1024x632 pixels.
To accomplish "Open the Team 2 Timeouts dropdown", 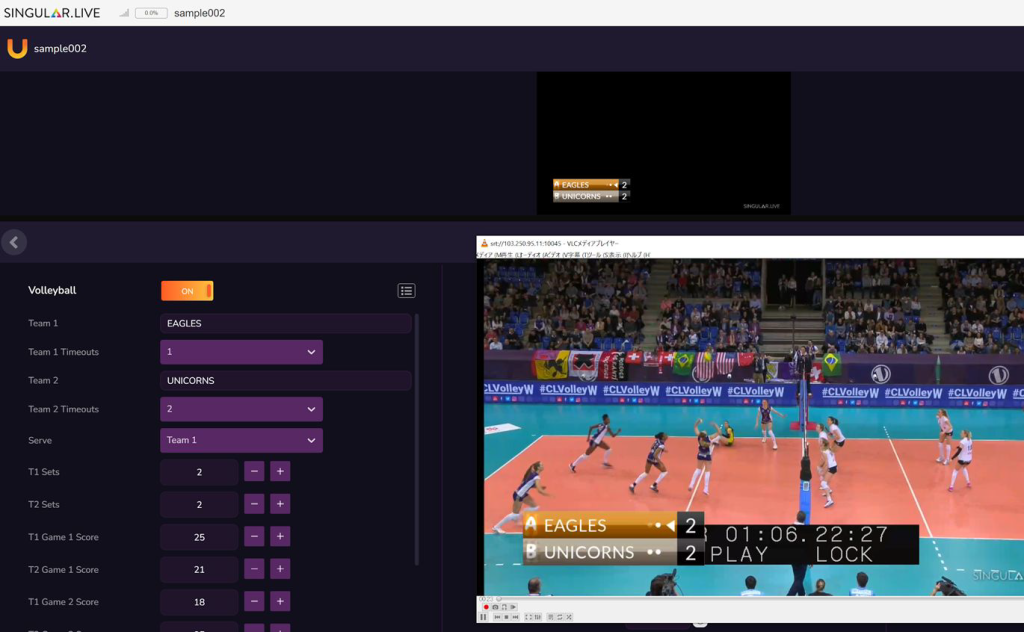I will 241,409.
